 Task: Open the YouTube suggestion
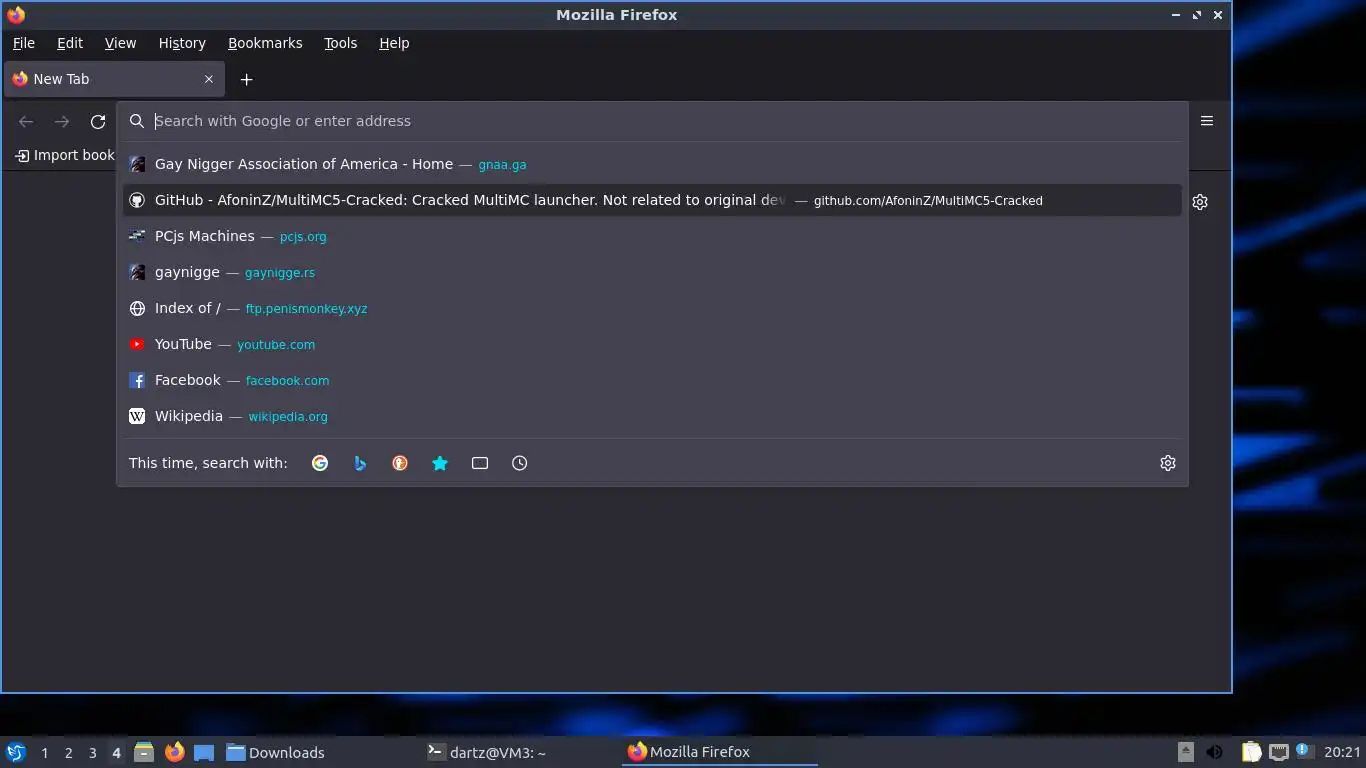click(652, 344)
